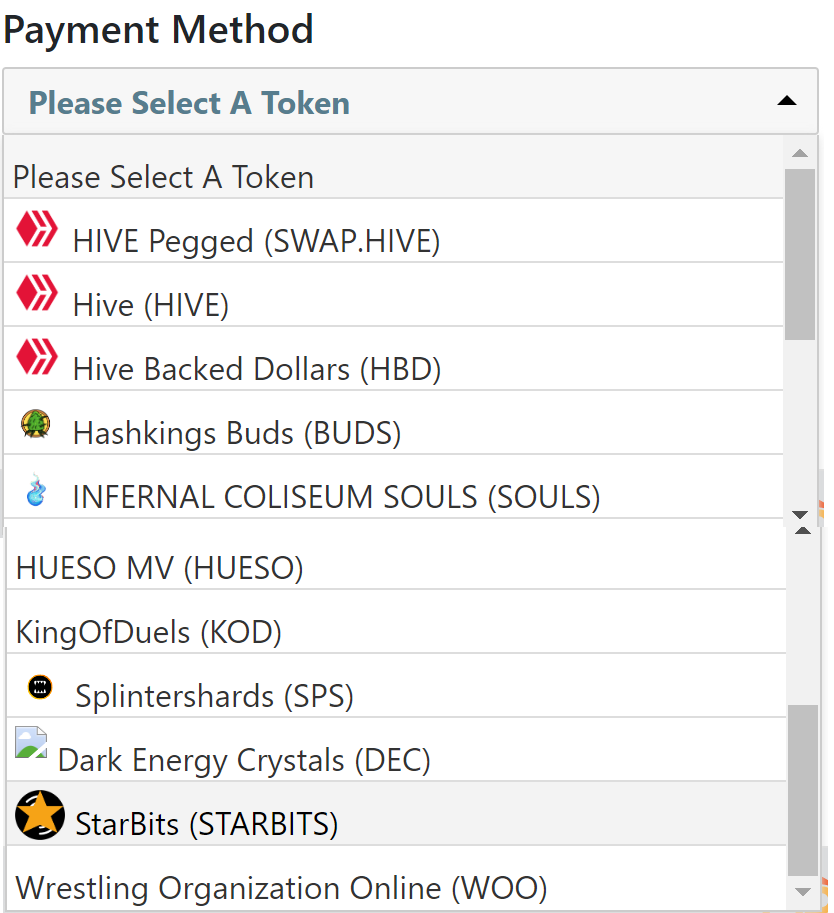This screenshot has height=913, width=834.
Task: Click the Splintershards token icon
Action: [40, 687]
